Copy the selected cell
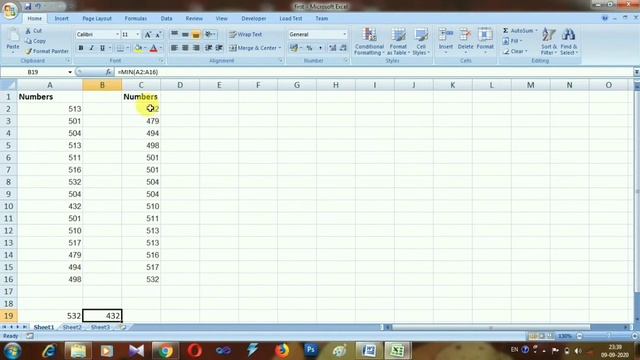The image size is (640, 360). pos(36,41)
